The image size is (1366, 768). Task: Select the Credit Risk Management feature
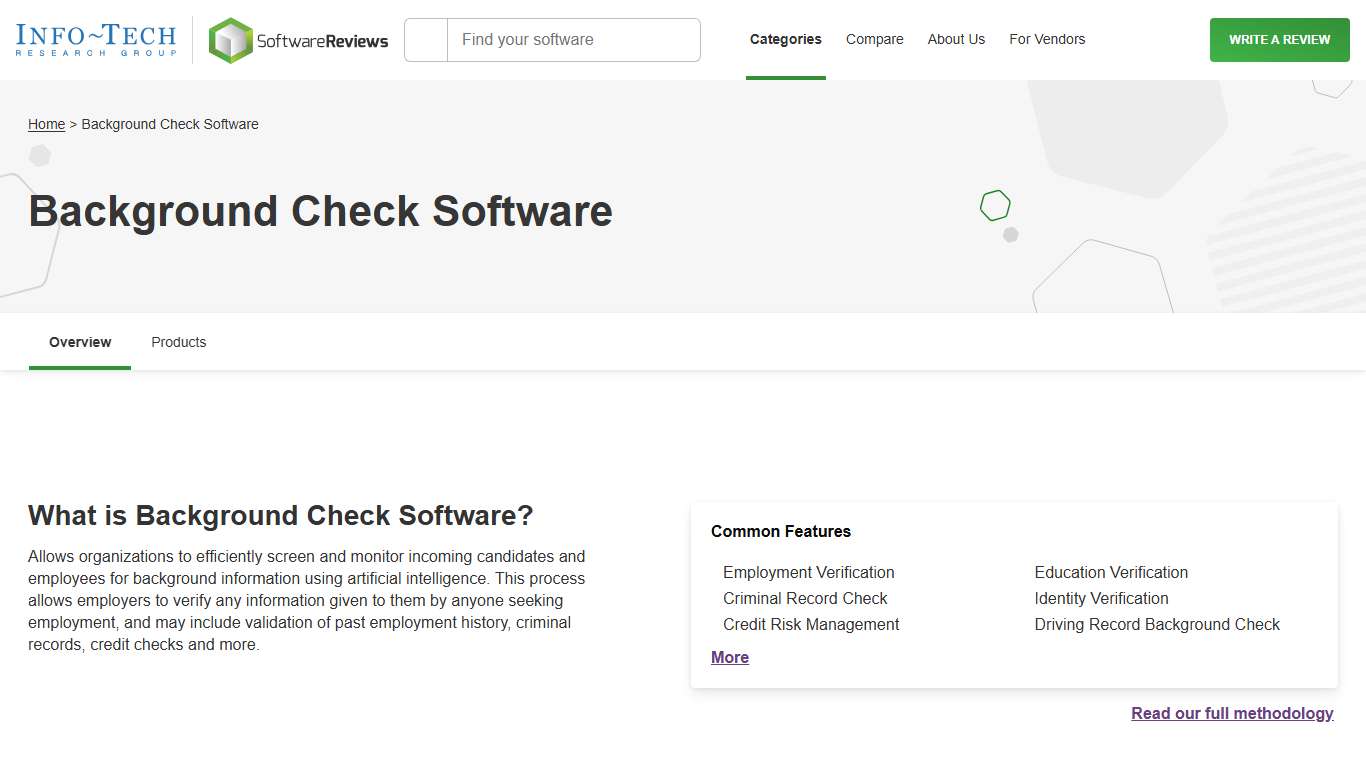(x=811, y=624)
